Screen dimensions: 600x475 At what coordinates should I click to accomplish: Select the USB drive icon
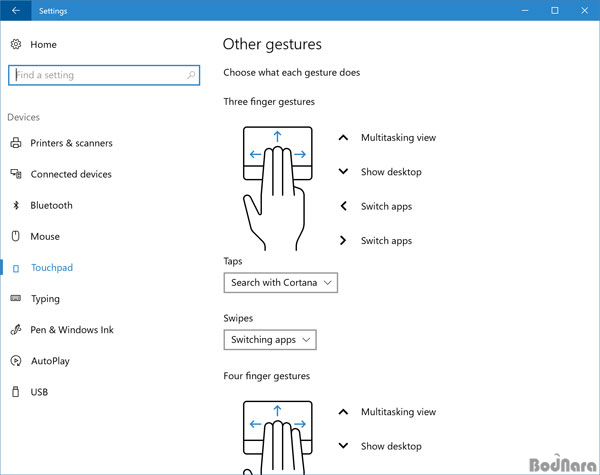(15, 392)
